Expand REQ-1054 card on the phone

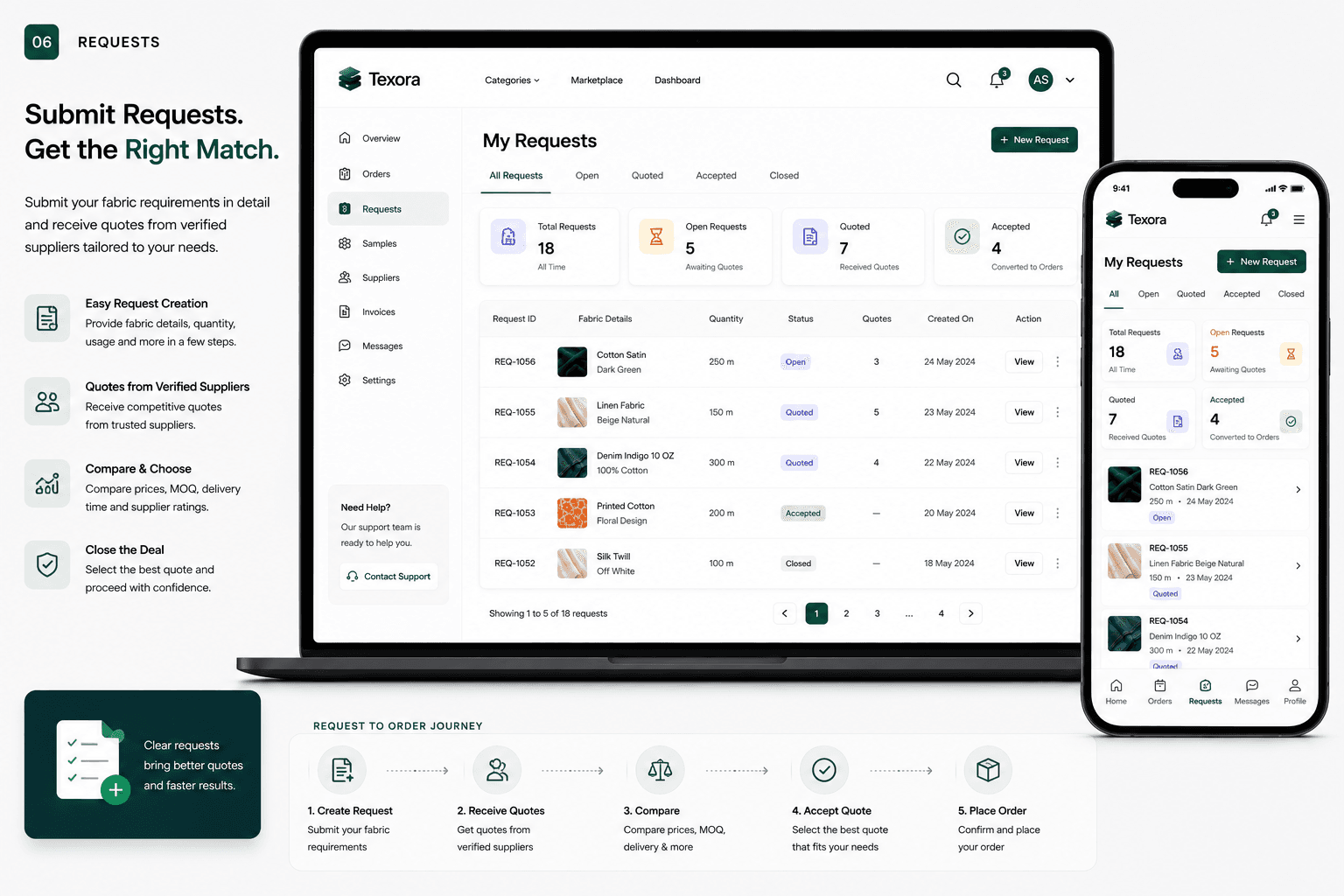point(1298,639)
